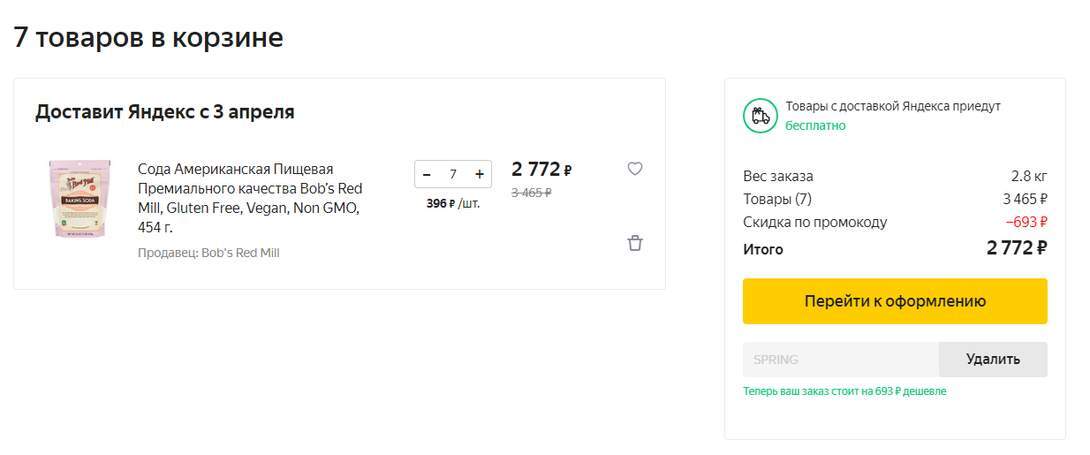Screen dimensions: 1090x455
Task: Delete item using the trash bin icon
Action: pos(635,243)
